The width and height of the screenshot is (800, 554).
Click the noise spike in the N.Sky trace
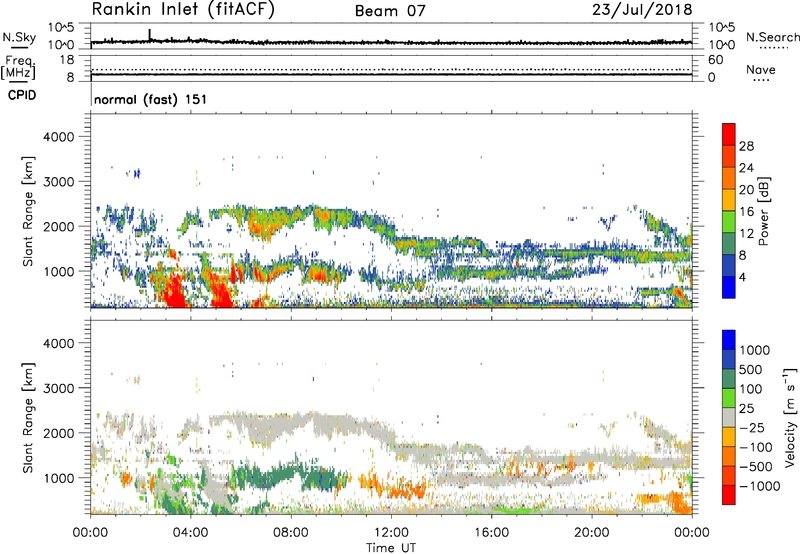[149, 34]
